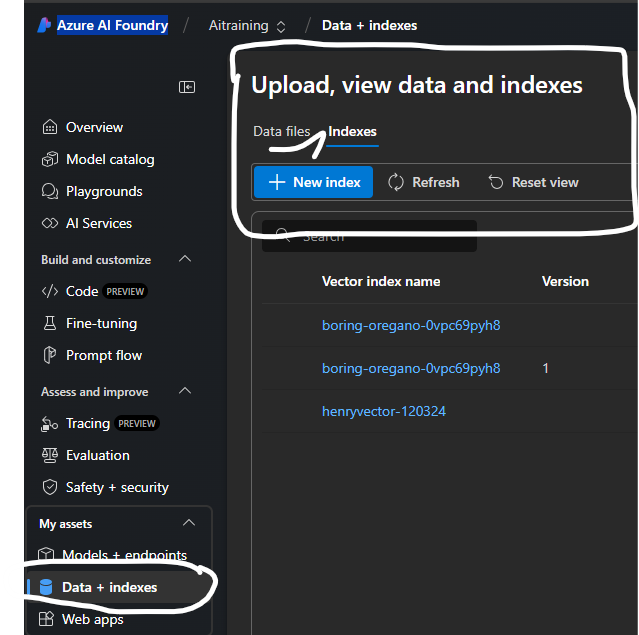Click the Tracing icon
The height and width of the screenshot is (635, 639).
50,423
